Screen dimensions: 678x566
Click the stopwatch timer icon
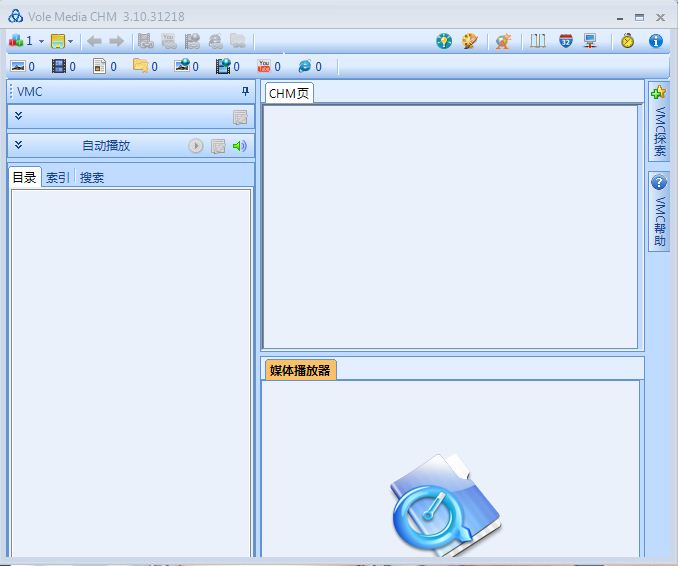point(627,41)
